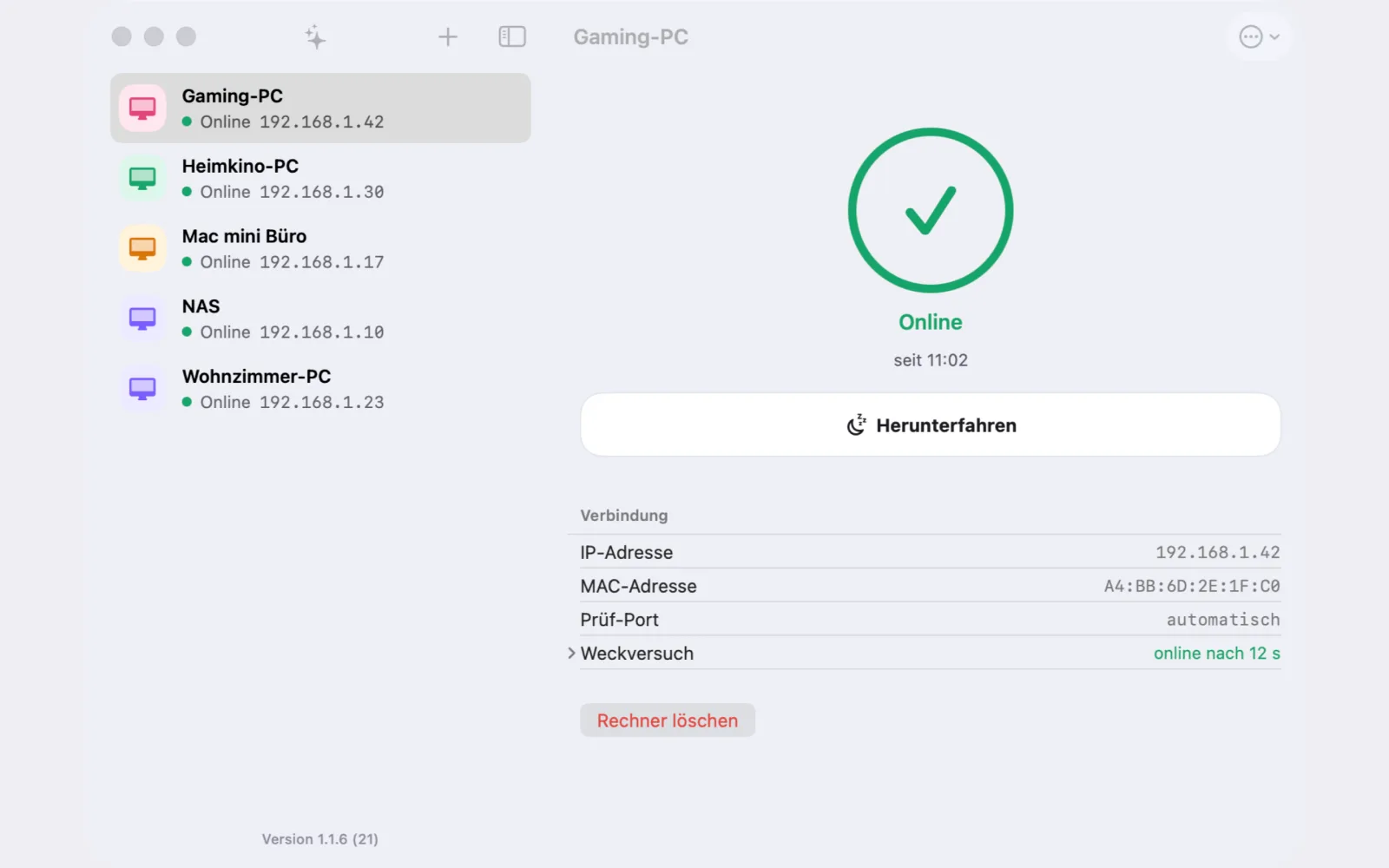Click the Version 1.1.6 (21) label
The height and width of the screenshot is (868, 1389).
point(320,839)
